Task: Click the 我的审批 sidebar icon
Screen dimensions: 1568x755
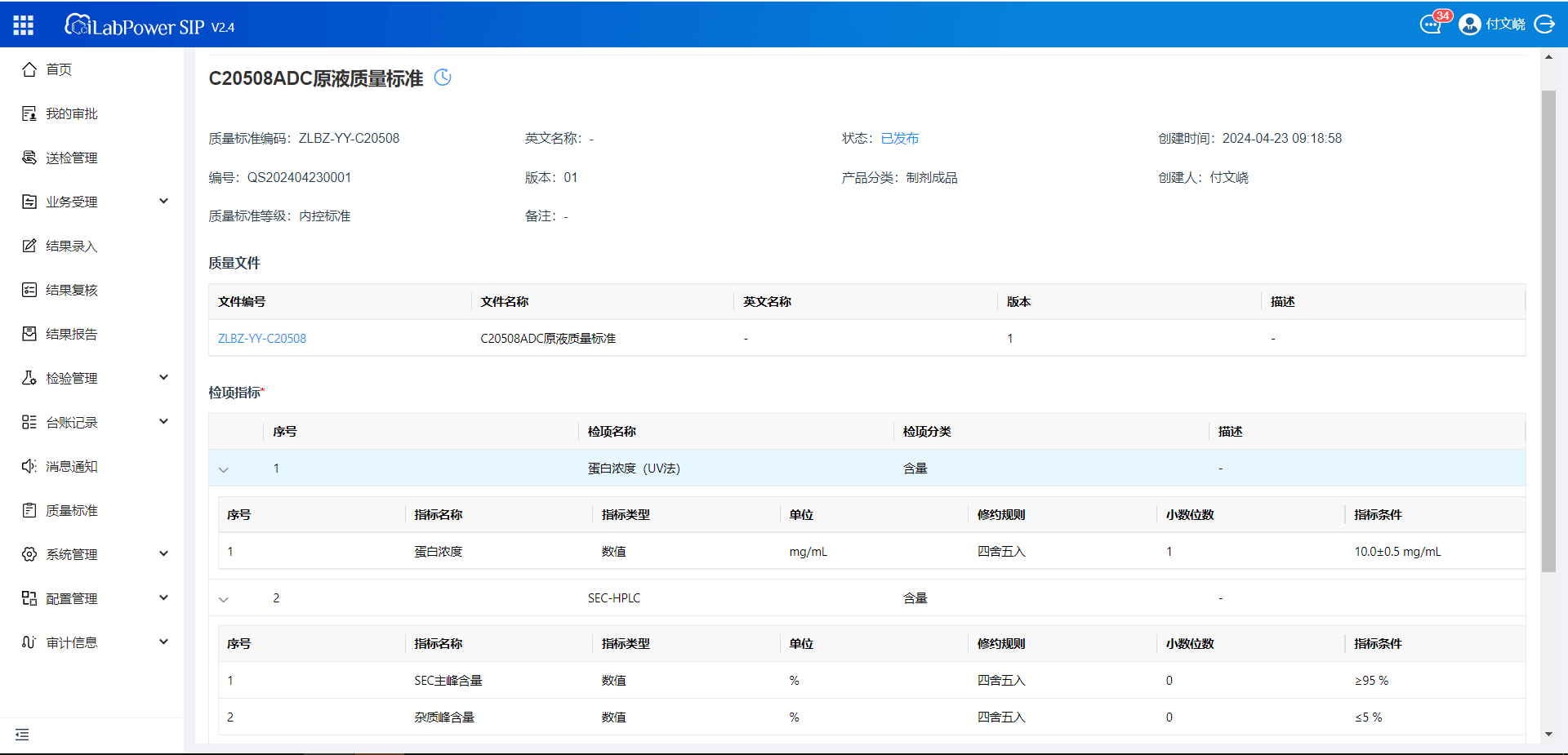Action: 29,113
